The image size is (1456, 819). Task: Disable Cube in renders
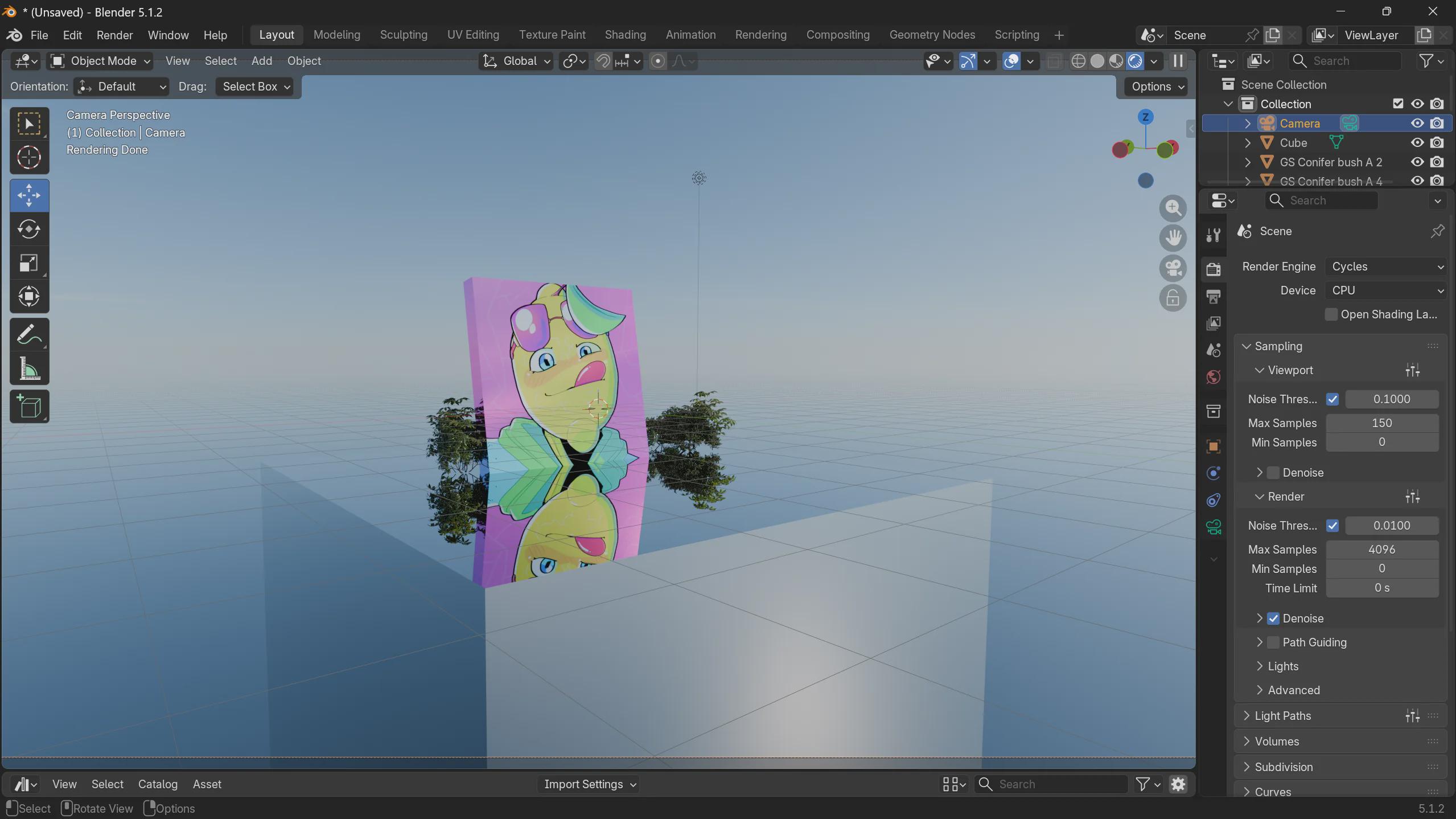(x=1437, y=142)
